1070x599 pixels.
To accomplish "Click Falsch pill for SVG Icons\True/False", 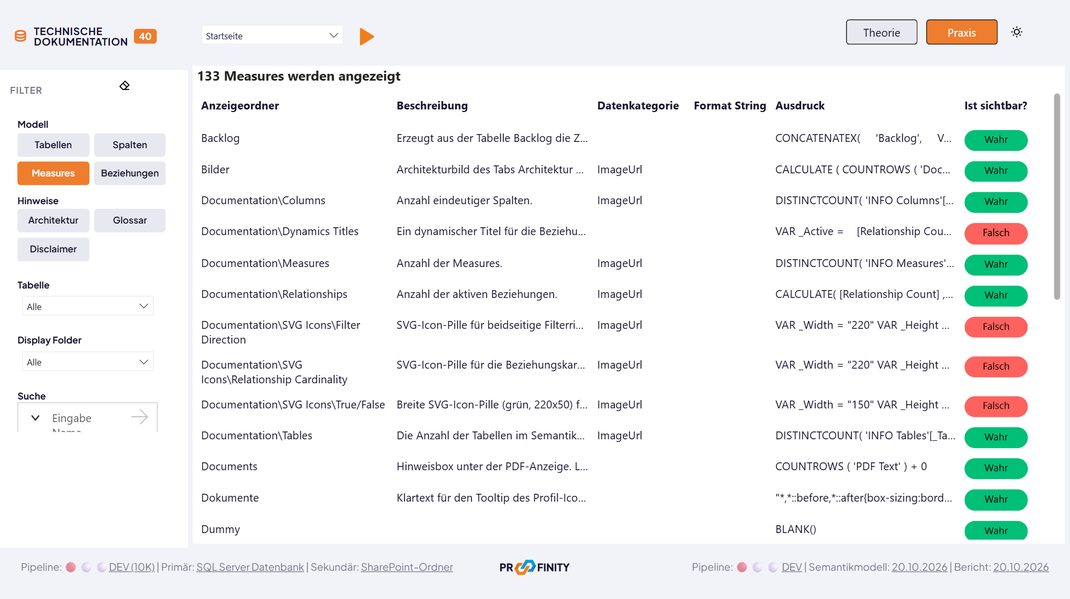I will 996,406.
